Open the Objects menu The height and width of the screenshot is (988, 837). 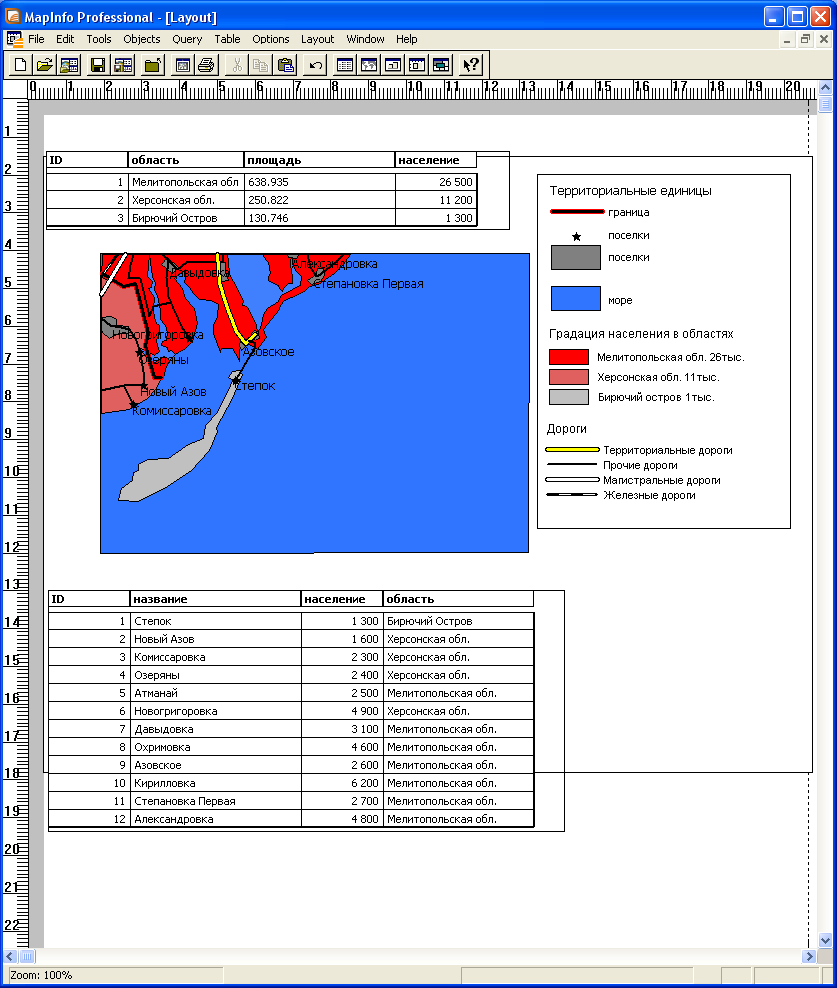(142, 39)
